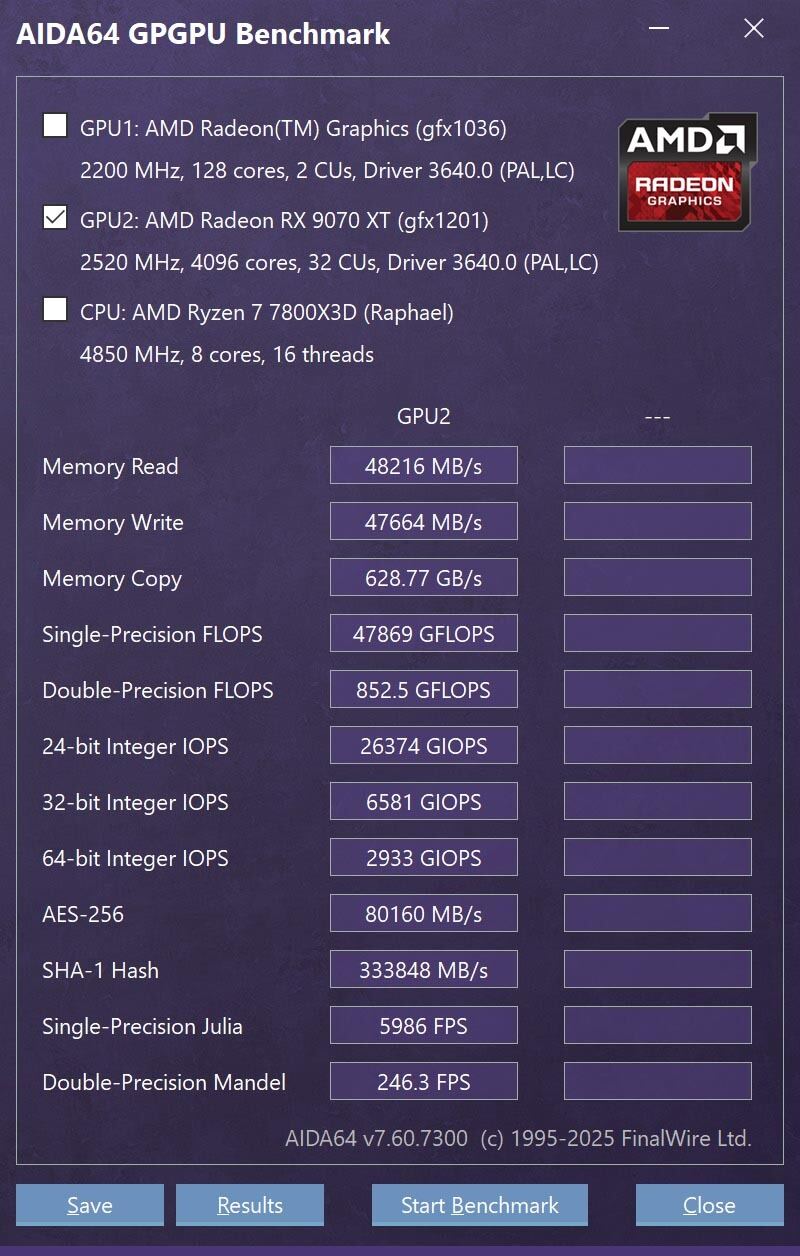
Task: Close the dialog using the Close button
Action: pos(710,1205)
